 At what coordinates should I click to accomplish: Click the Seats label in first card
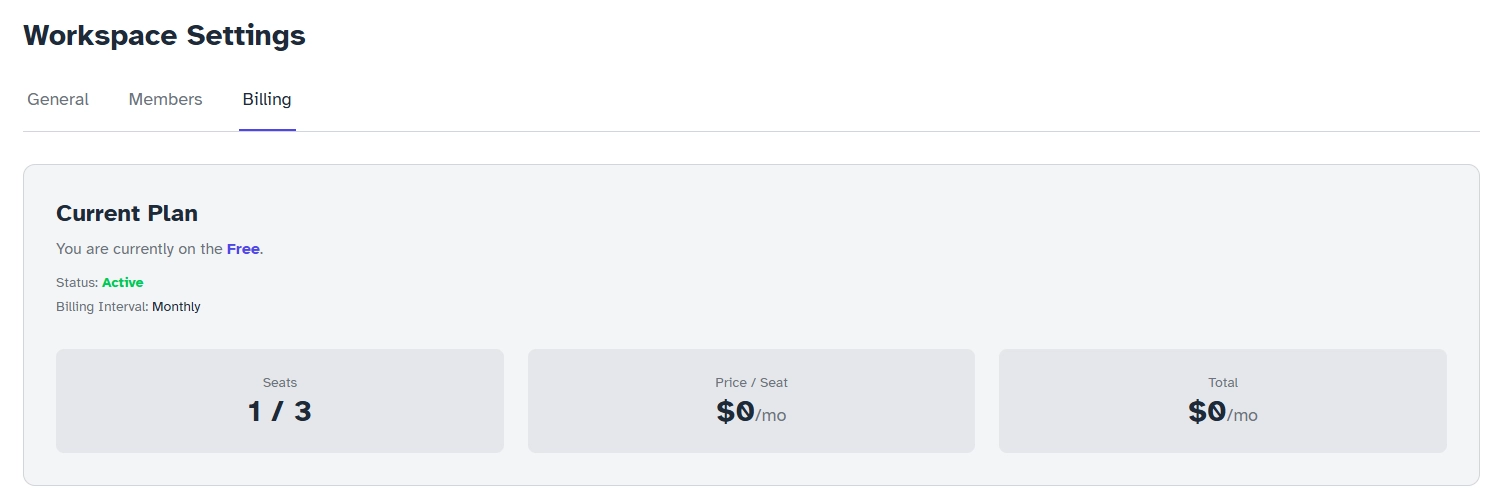[x=280, y=383]
